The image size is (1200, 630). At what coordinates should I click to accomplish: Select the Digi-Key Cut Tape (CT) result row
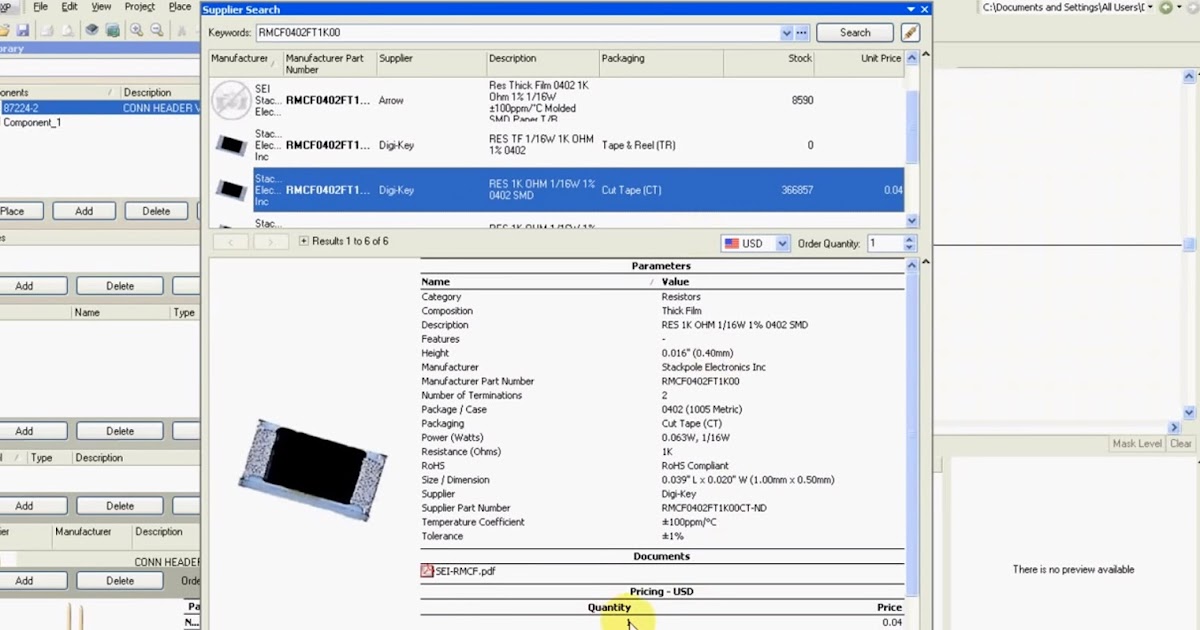pos(557,190)
